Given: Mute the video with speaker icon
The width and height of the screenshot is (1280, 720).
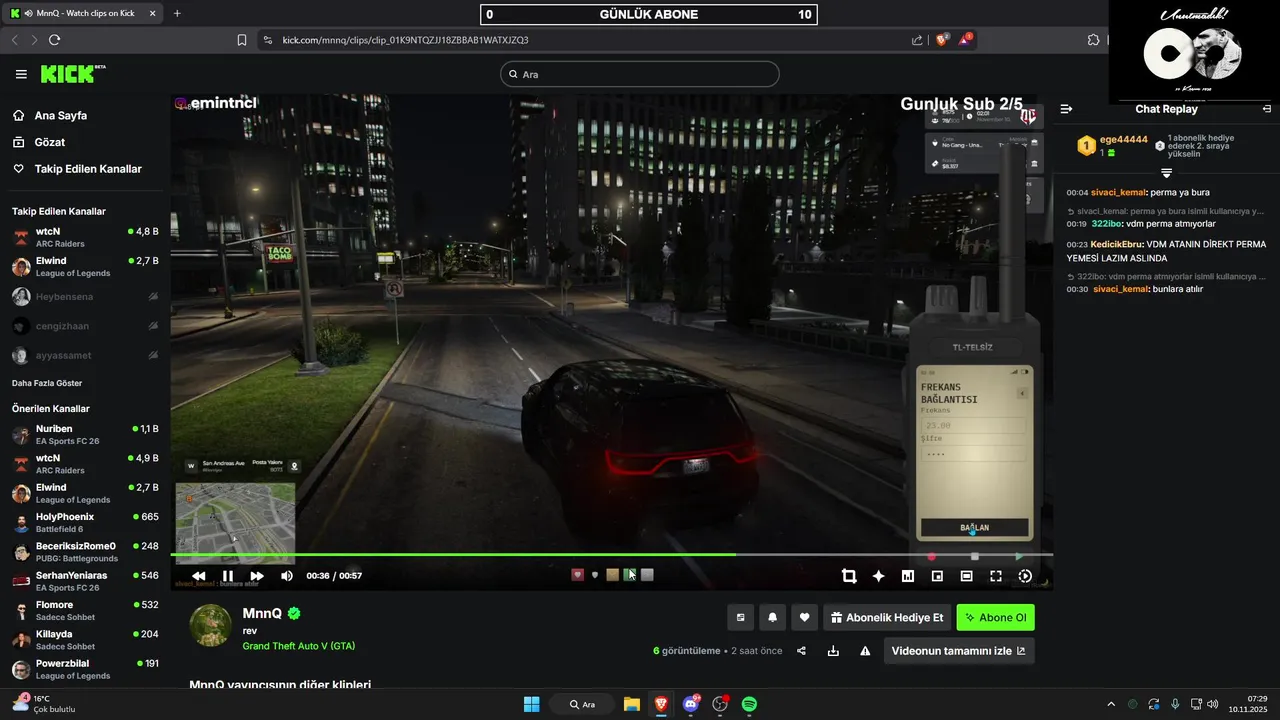Looking at the screenshot, I should [287, 576].
